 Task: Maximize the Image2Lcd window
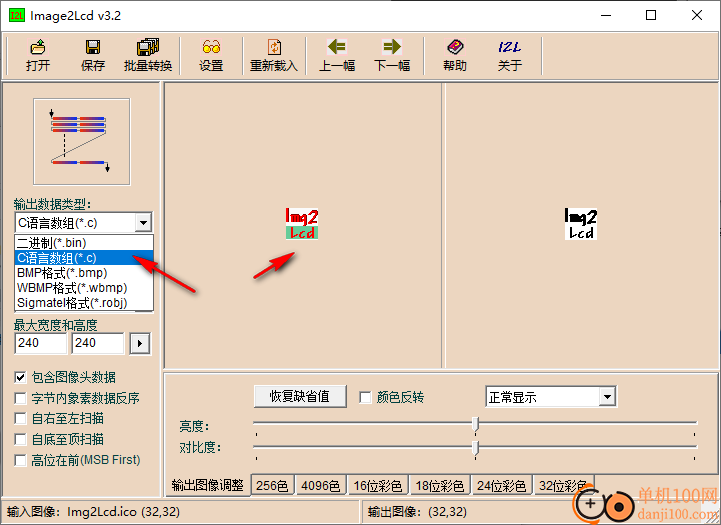pos(651,15)
